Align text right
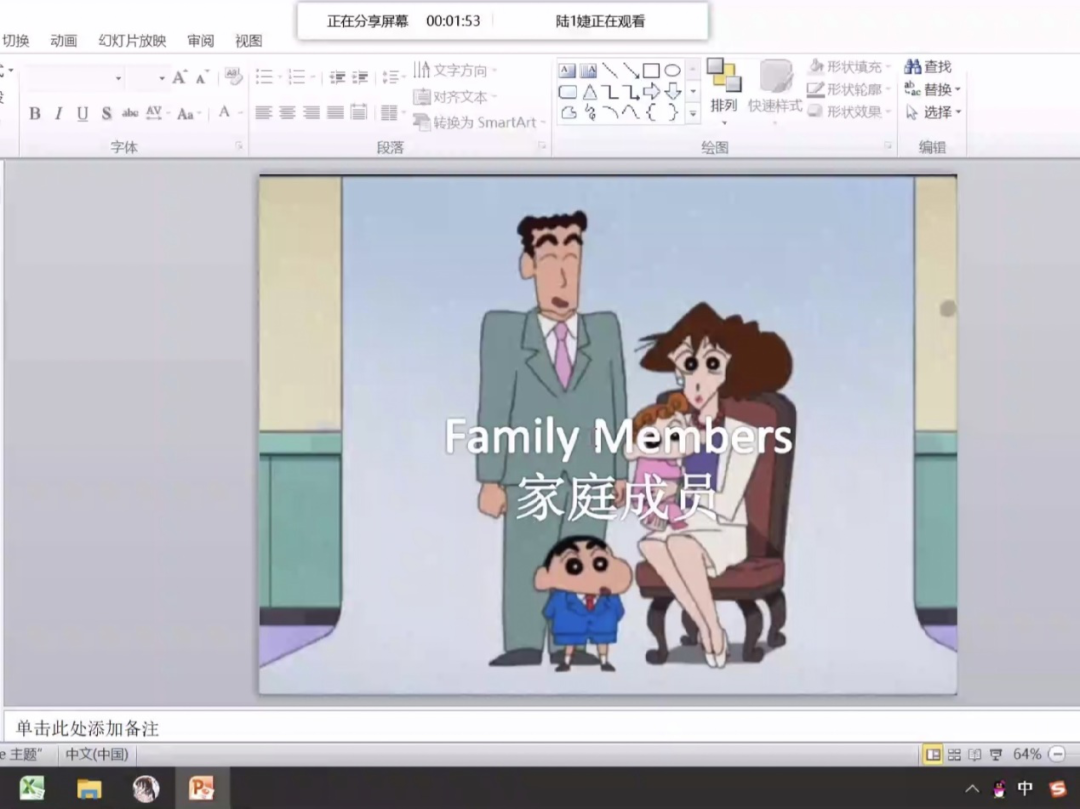 click(x=311, y=112)
